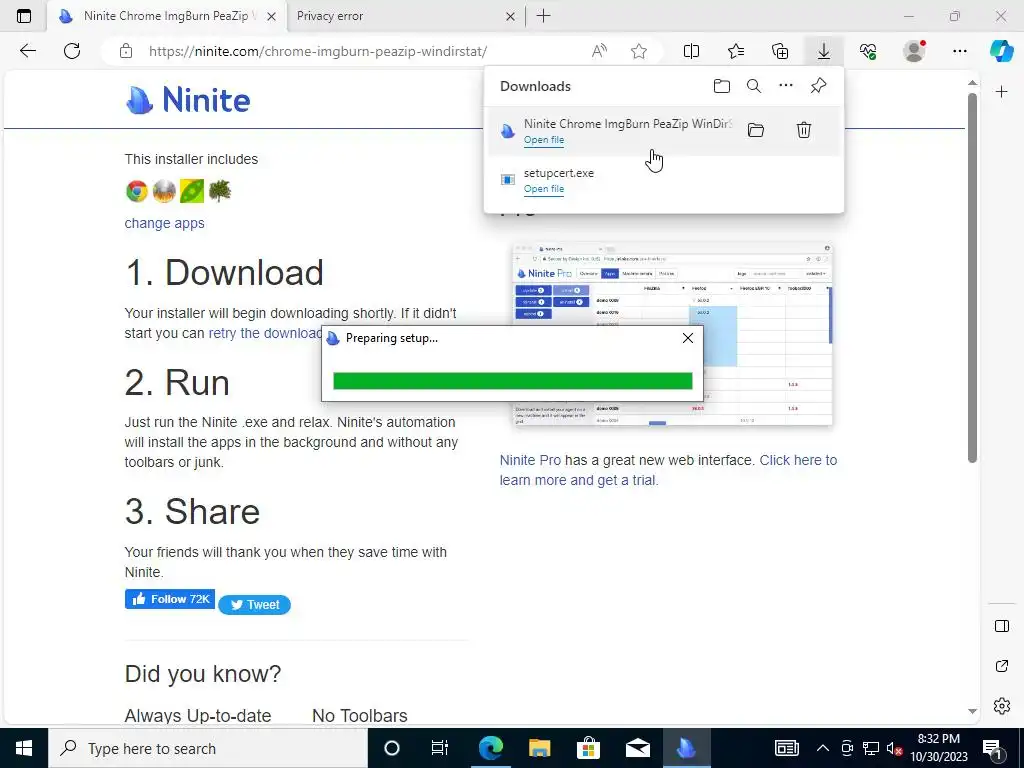Reload the Ninite page
The height and width of the screenshot is (768, 1024).
click(x=72, y=51)
